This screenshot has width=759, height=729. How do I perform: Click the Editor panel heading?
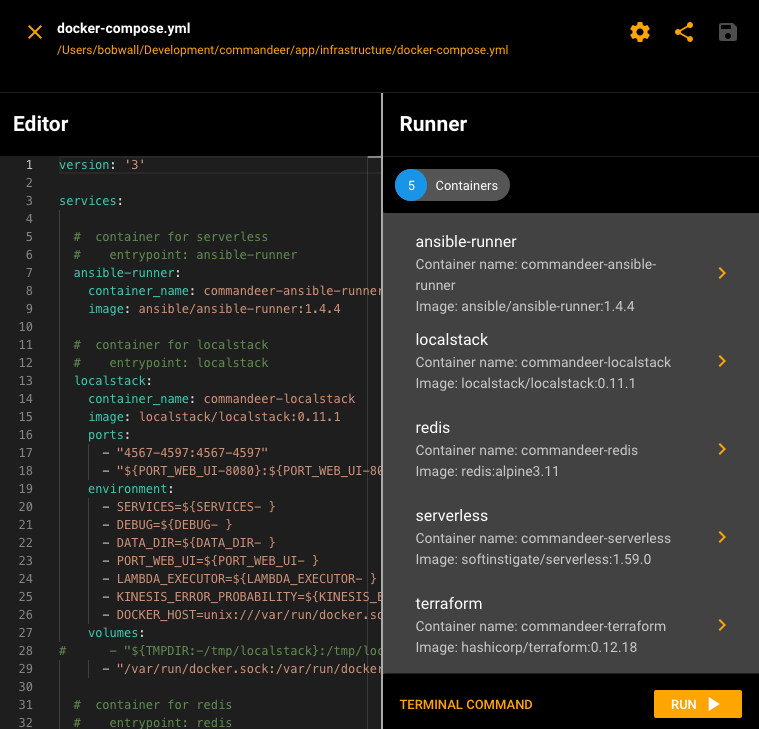(x=41, y=124)
